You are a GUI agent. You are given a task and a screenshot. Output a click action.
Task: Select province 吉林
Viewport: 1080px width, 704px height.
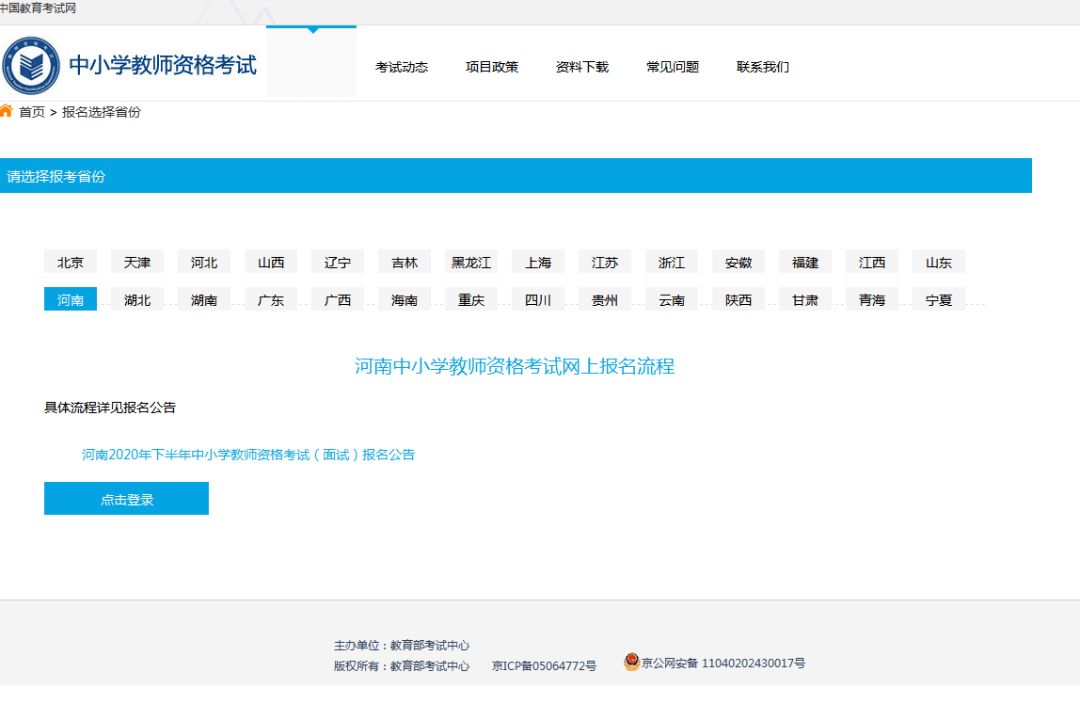tap(404, 262)
